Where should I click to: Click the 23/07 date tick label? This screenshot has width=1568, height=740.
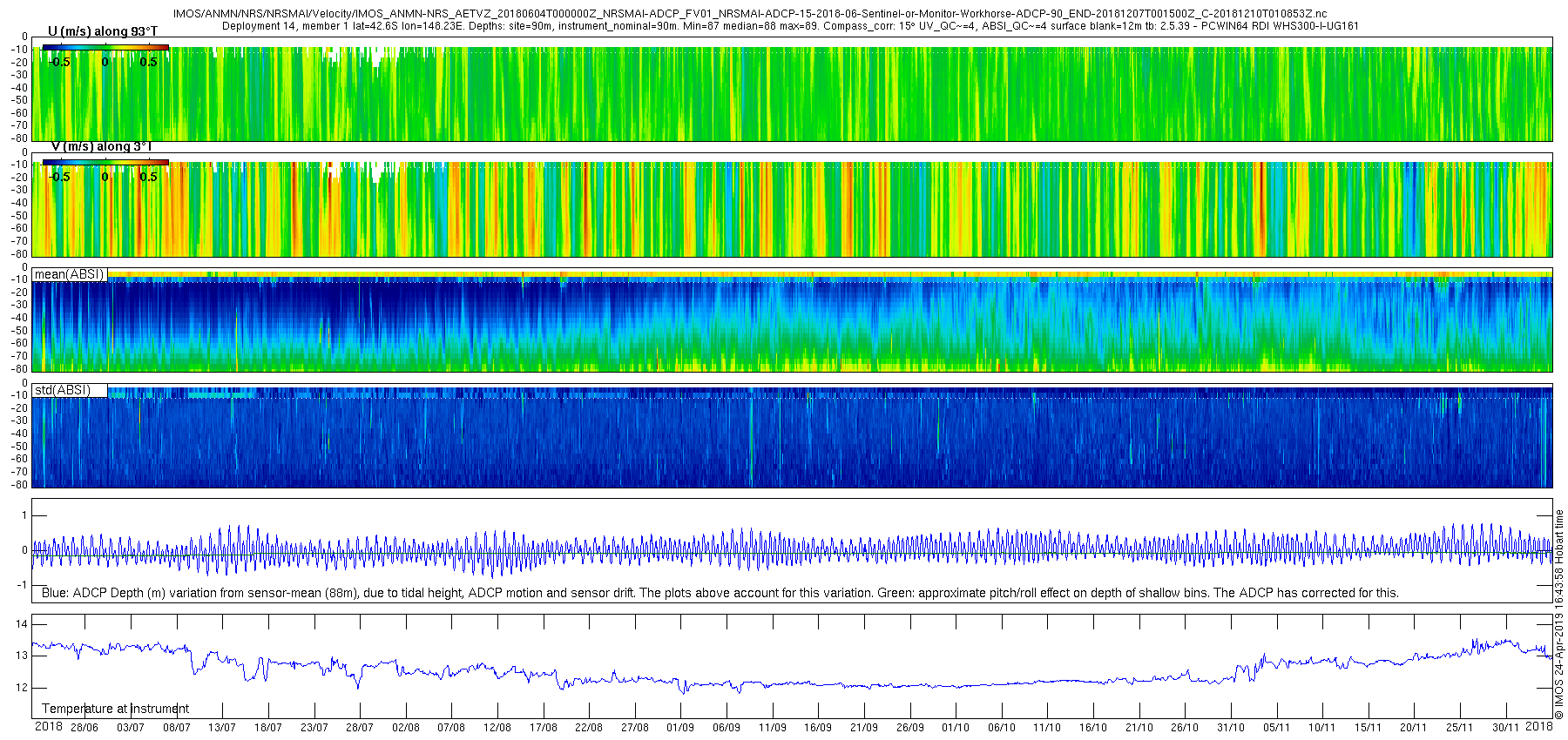coord(314,728)
